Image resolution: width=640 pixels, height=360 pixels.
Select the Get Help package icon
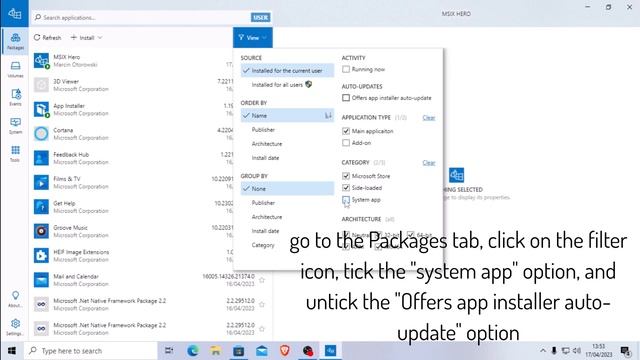coord(41,207)
